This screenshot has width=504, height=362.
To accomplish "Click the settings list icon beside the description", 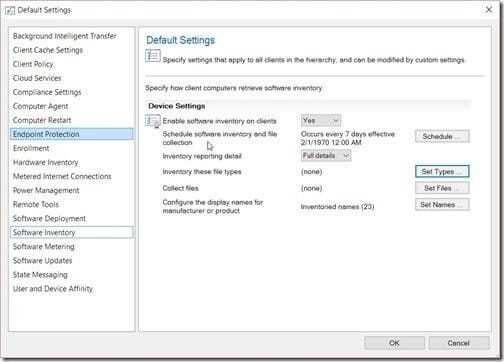I will click(x=153, y=56).
